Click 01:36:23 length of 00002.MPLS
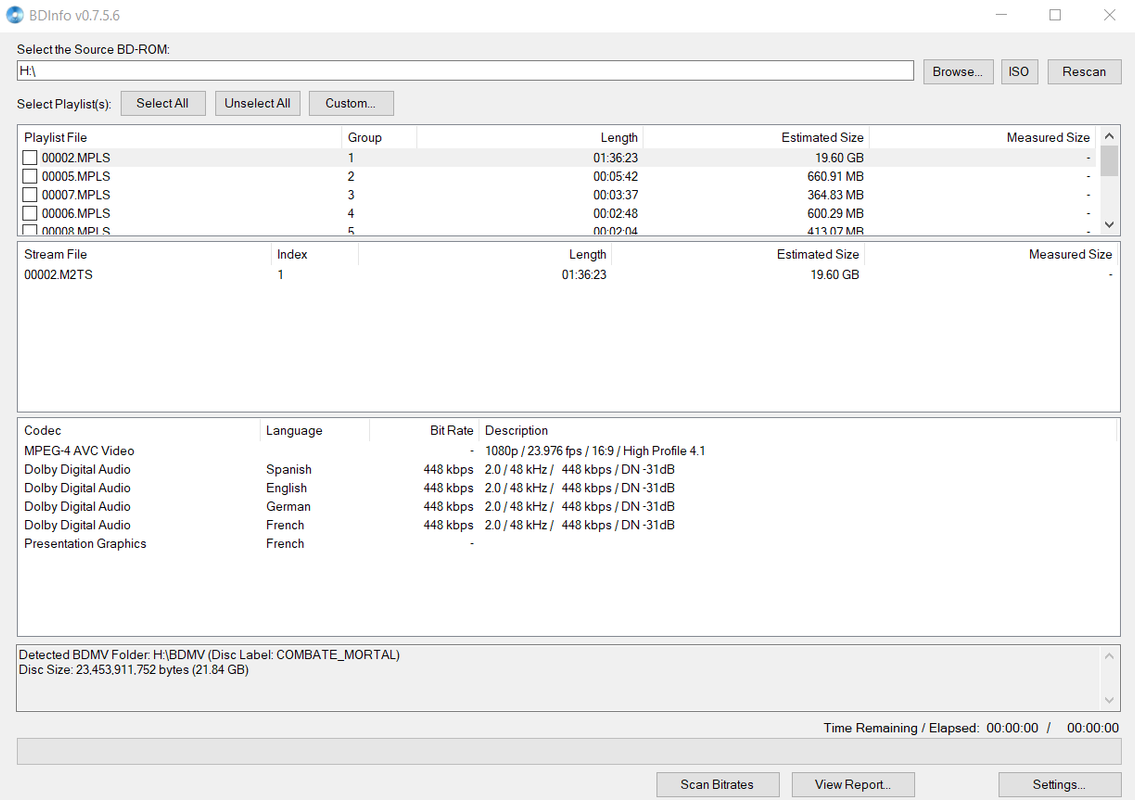 click(x=615, y=158)
